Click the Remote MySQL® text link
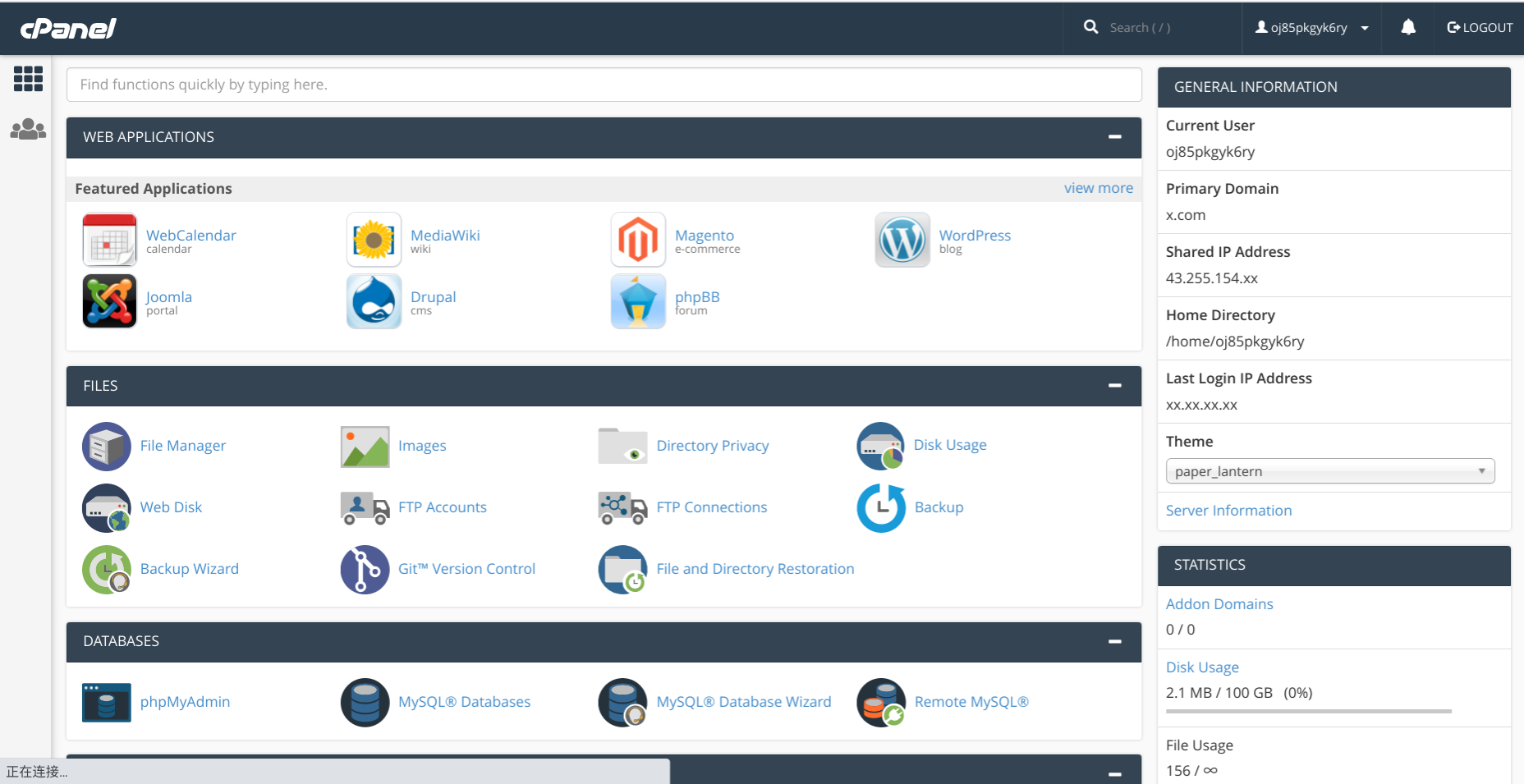The height and width of the screenshot is (784, 1524). click(971, 702)
